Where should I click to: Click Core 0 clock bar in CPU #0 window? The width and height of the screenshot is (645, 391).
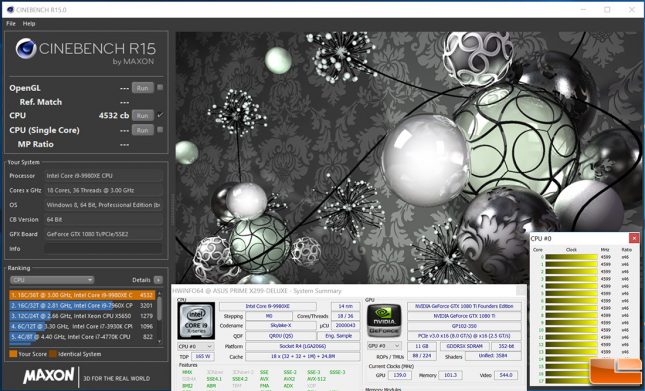(571, 257)
